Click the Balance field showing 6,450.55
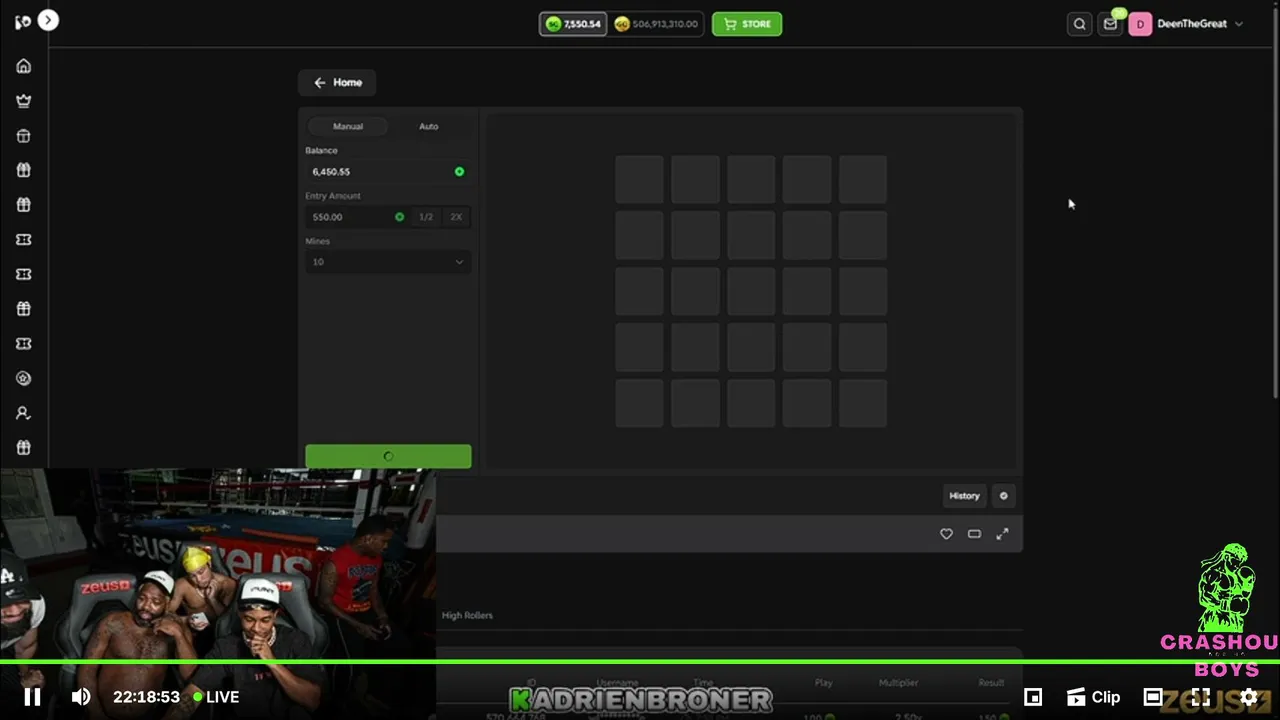The height and width of the screenshot is (720, 1280). (388, 172)
